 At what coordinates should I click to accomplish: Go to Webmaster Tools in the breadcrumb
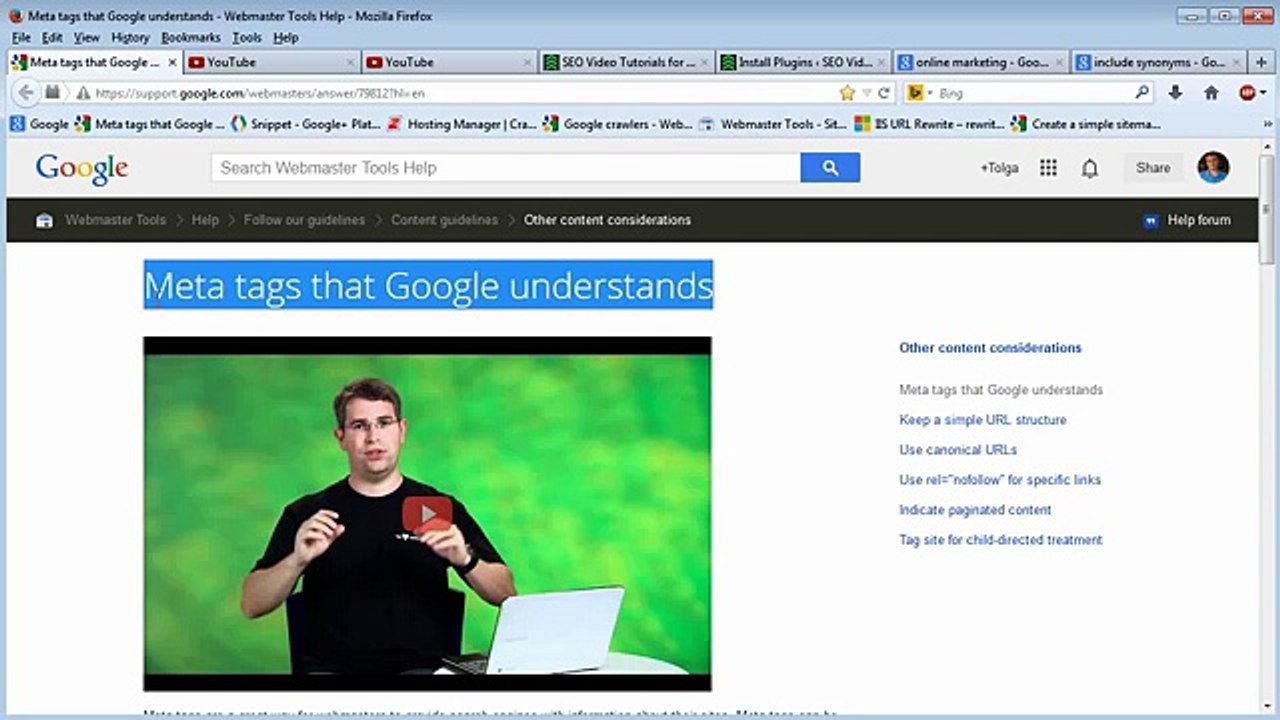click(x=115, y=220)
